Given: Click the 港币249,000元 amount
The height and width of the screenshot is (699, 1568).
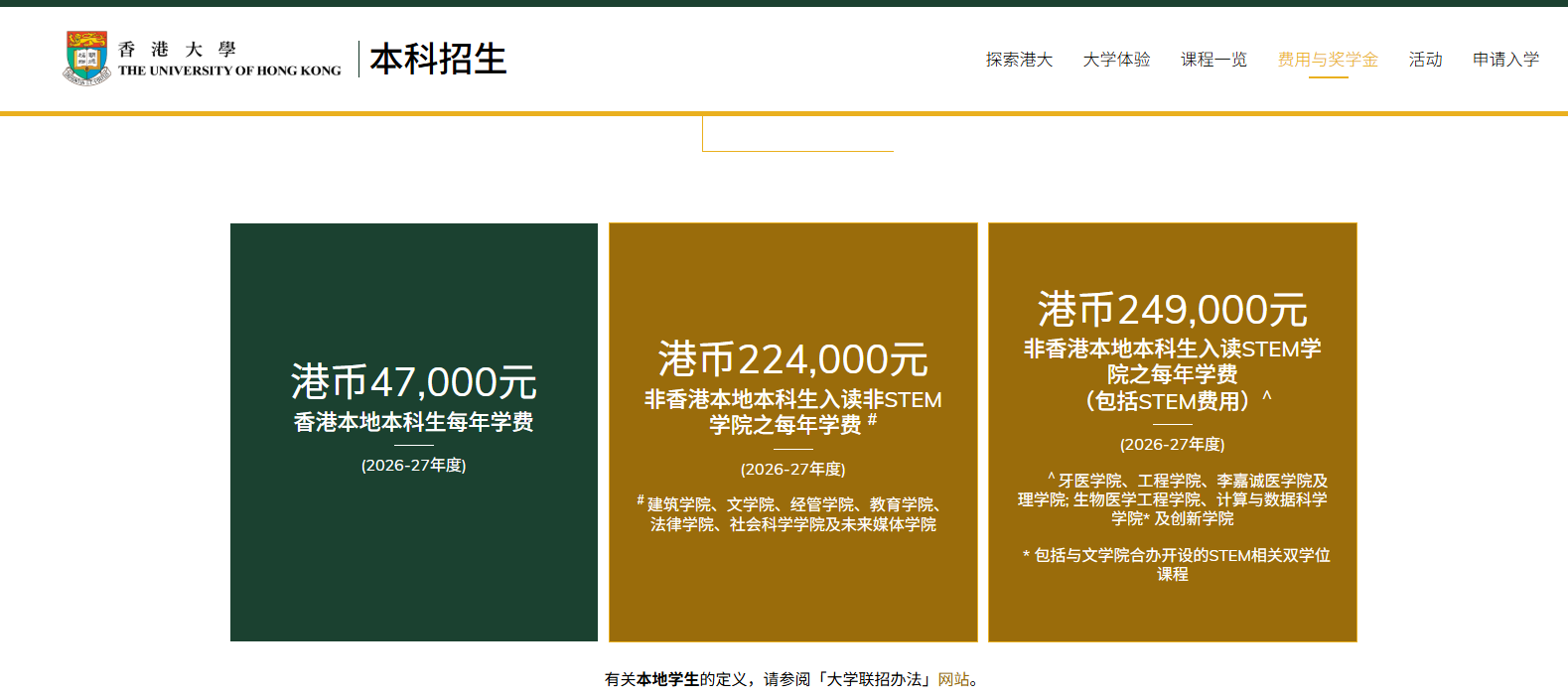Looking at the screenshot, I should (x=1172, y=309).
